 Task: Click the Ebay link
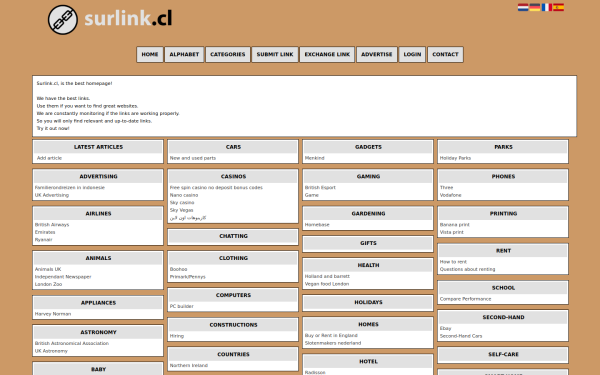click(445, 328)
